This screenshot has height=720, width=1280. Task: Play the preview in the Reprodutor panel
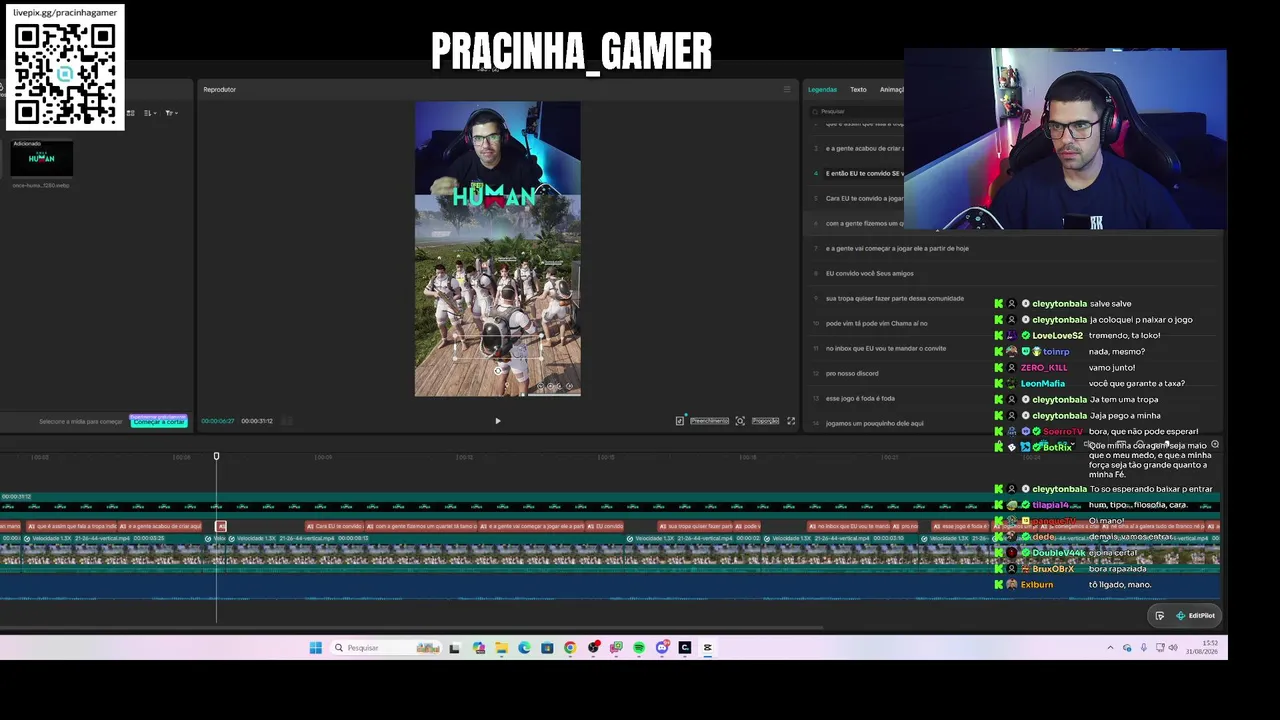click(x=498, y=421)
